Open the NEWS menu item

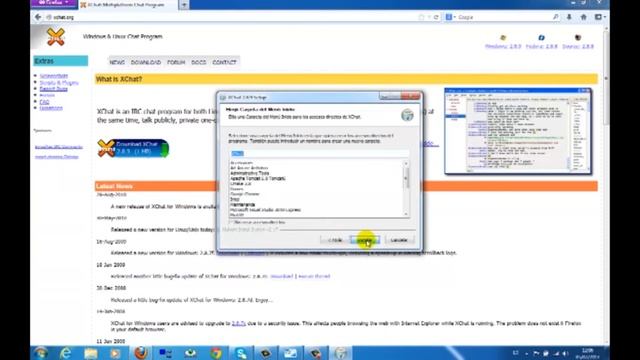pos(117,62)
